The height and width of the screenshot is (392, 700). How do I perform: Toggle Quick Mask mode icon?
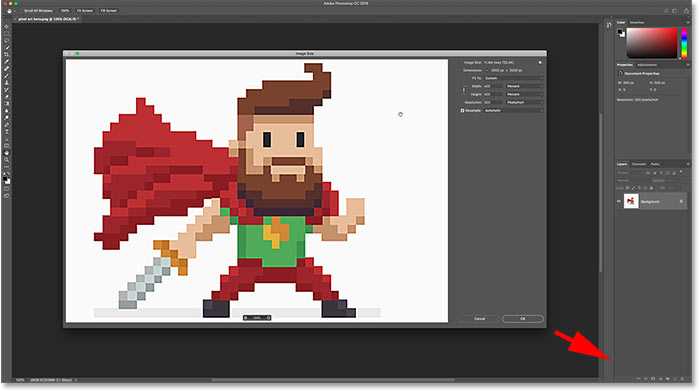pos(6,189)
